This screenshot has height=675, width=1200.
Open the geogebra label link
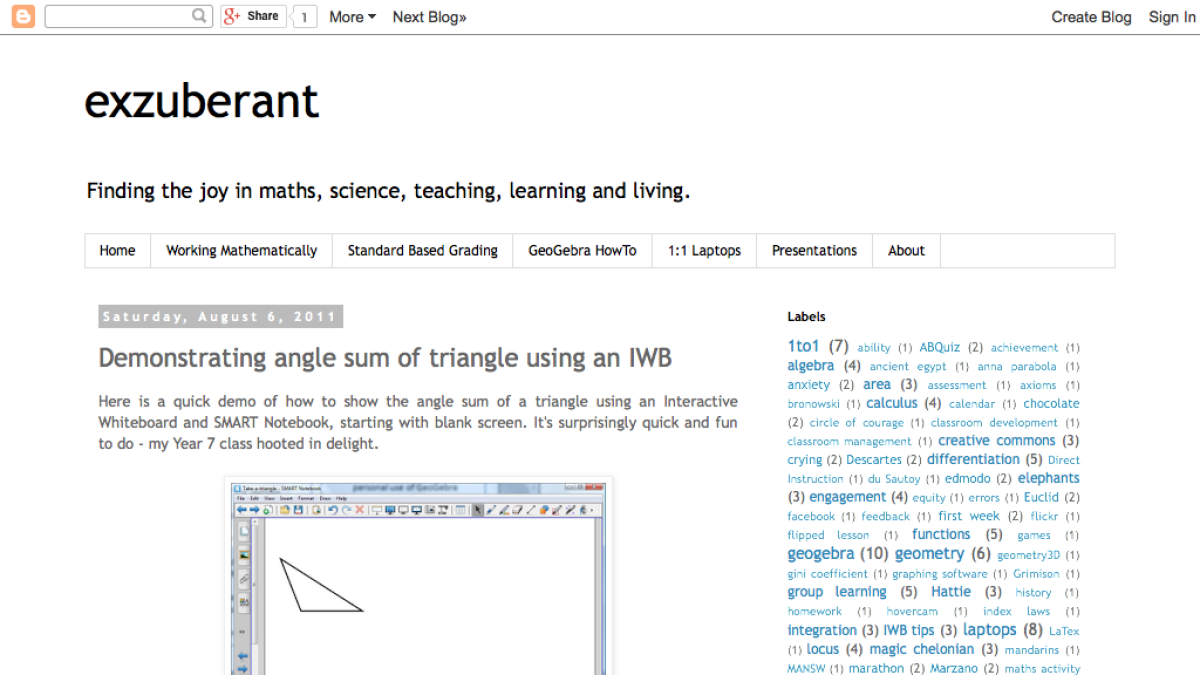click(x=820, y=553)
